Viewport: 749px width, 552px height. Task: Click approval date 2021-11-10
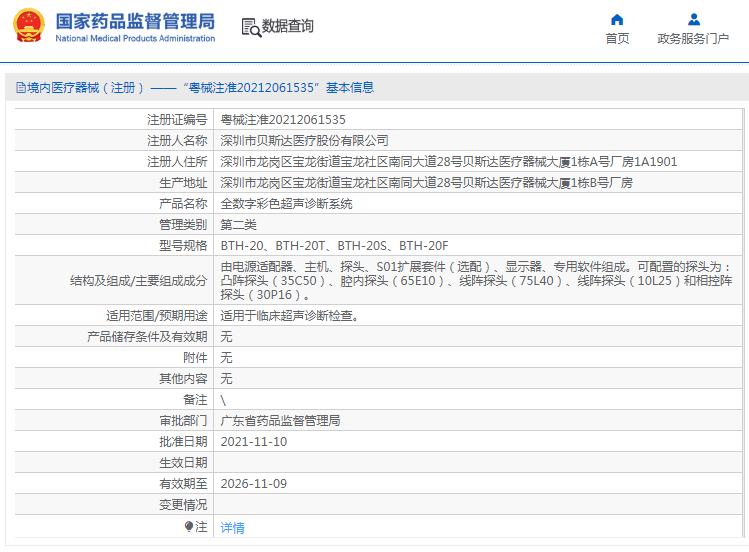point(254,441)
